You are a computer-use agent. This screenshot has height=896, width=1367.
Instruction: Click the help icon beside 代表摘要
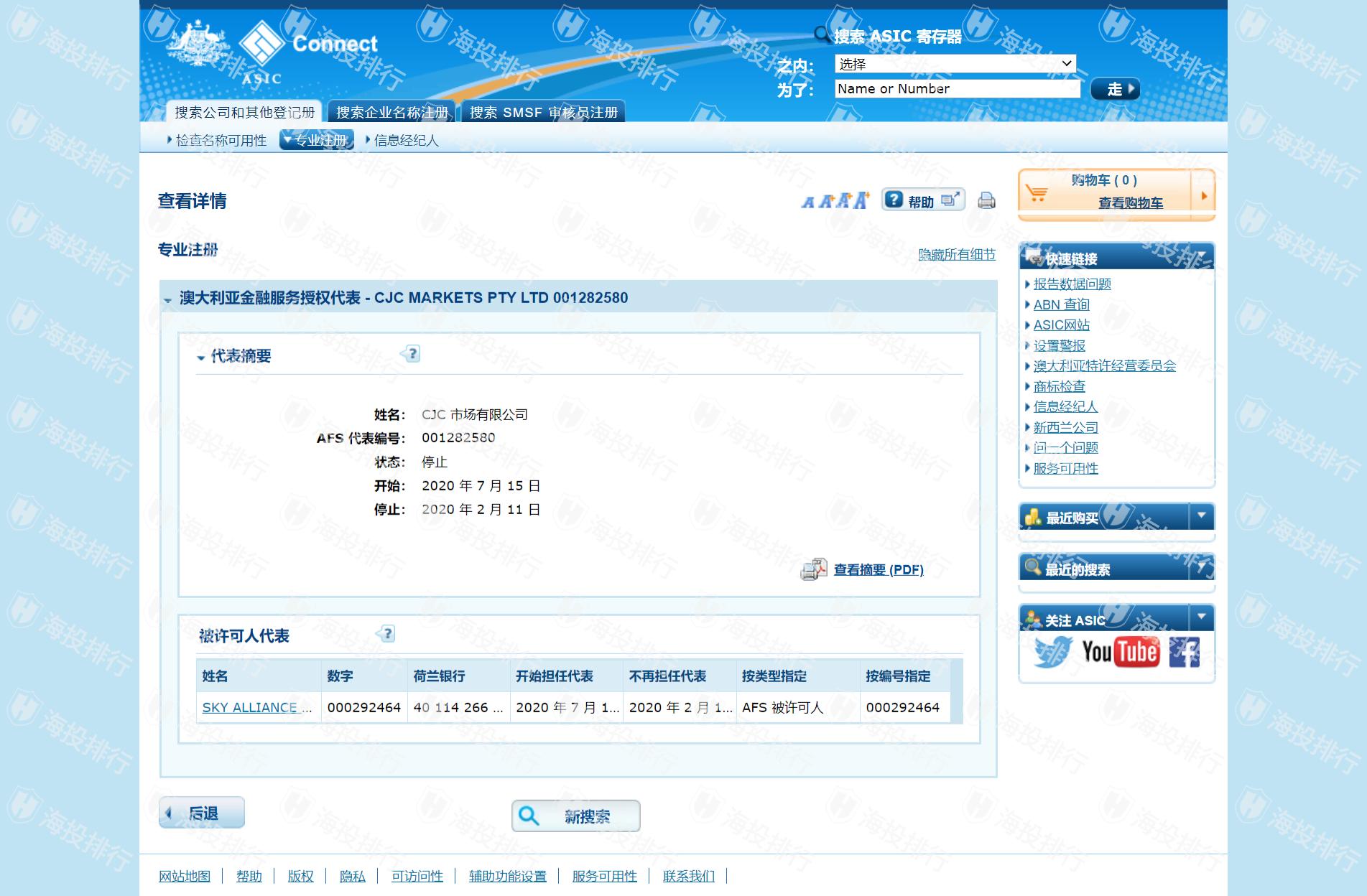pos(411,354)
